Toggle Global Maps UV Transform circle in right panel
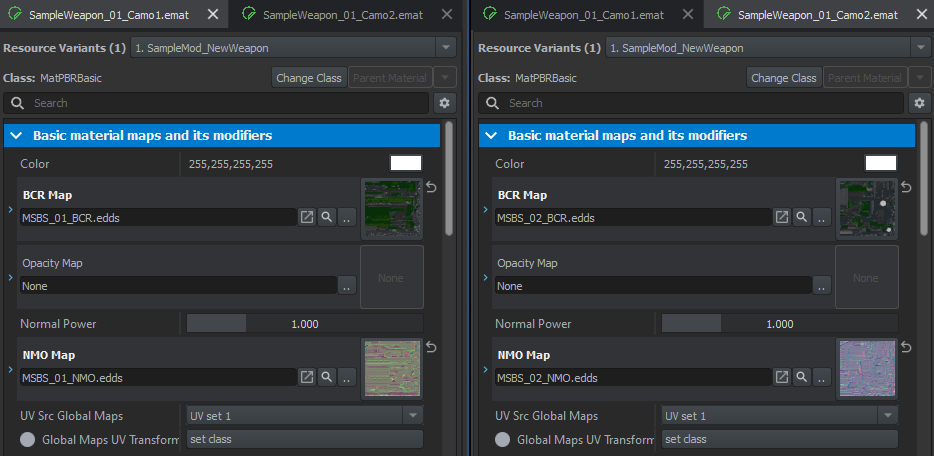 (503, 439)
